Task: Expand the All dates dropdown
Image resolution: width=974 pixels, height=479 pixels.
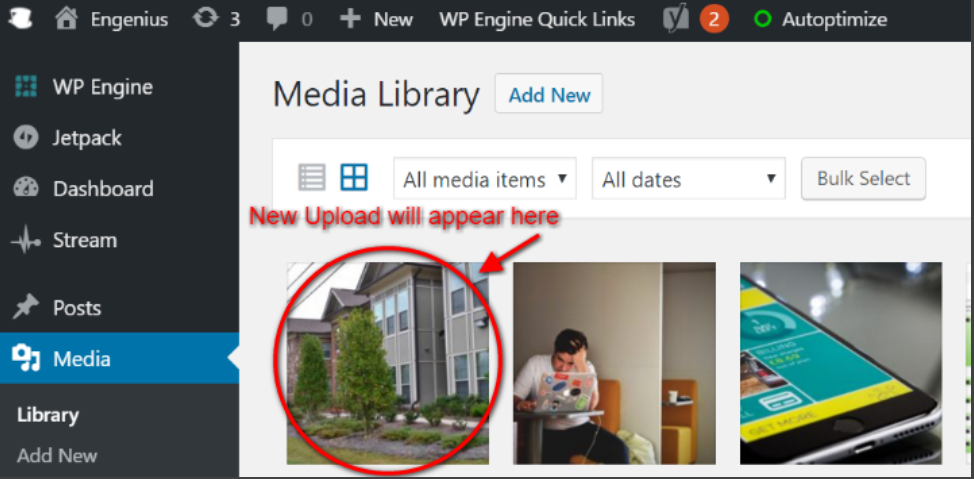Action: [689, 179]
